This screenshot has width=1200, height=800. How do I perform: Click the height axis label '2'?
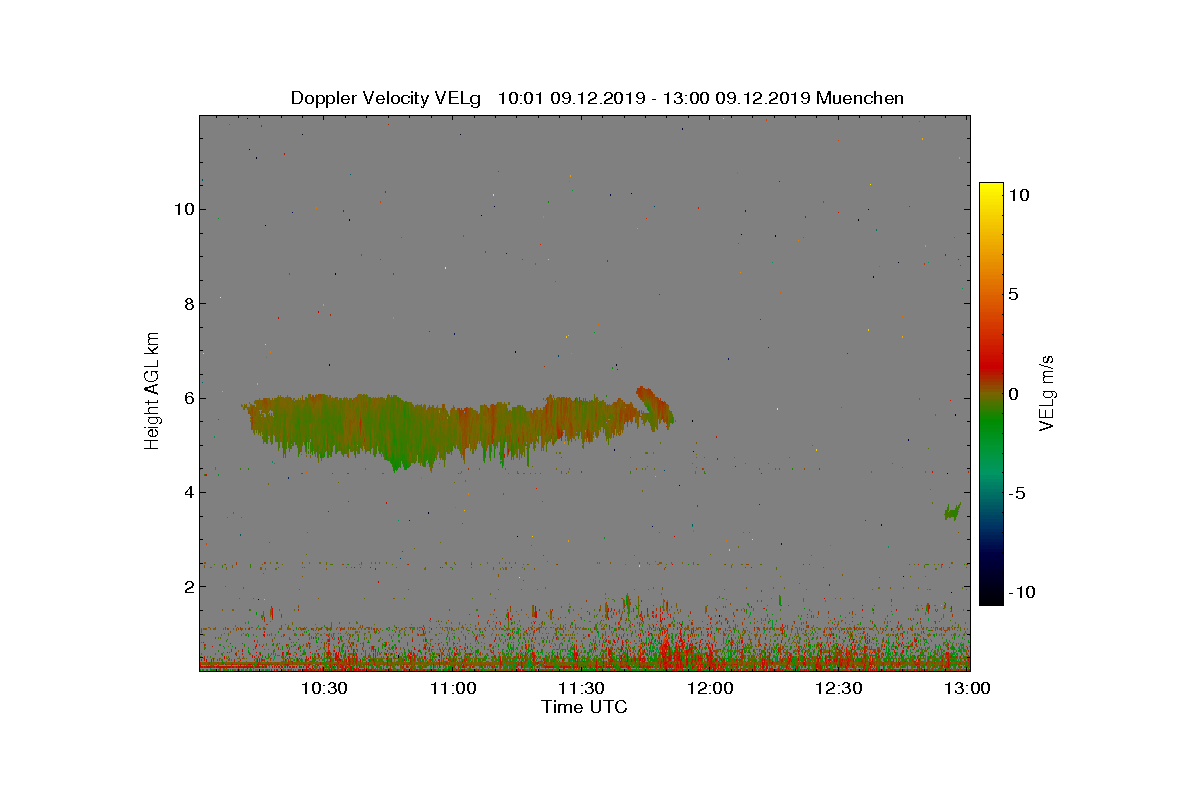tap(187, 586)
